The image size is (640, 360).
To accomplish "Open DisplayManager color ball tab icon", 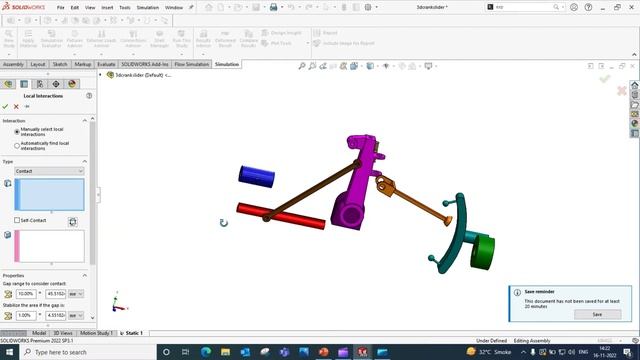I will [x=72, y=84].
